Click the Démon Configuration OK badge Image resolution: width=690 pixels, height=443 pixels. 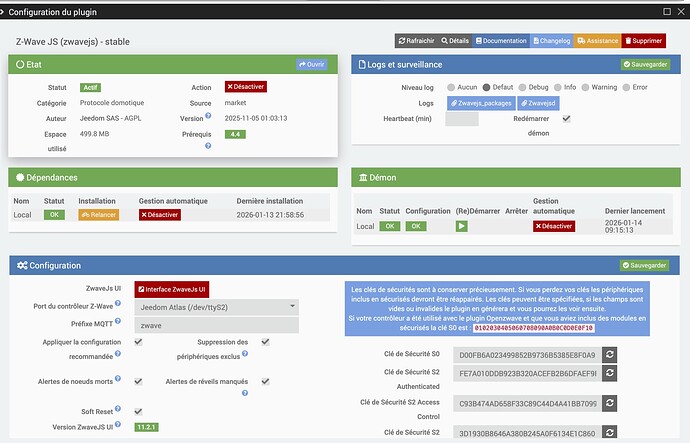point(416,226)
